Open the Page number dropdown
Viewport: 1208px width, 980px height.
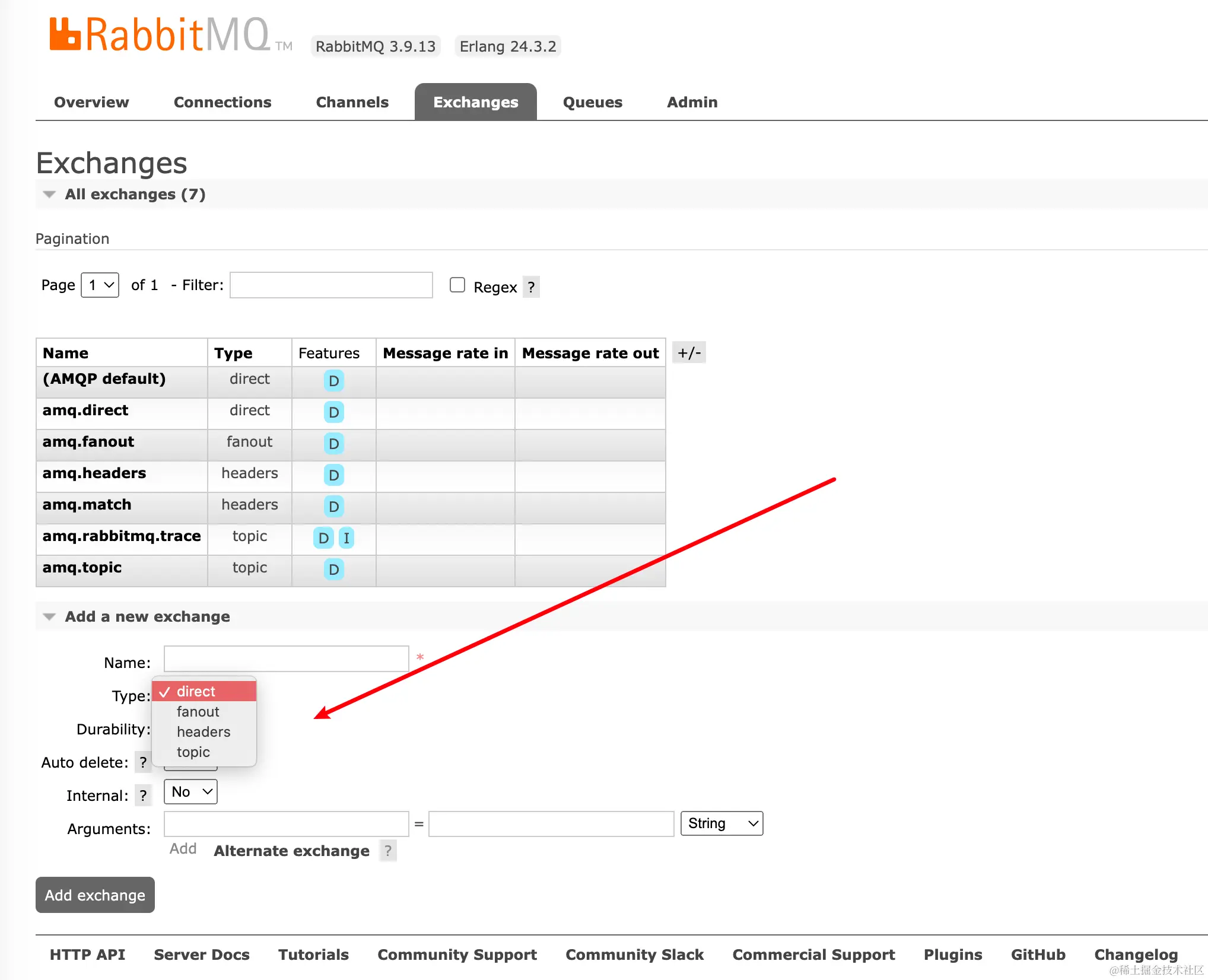click(x=100, y=285)
